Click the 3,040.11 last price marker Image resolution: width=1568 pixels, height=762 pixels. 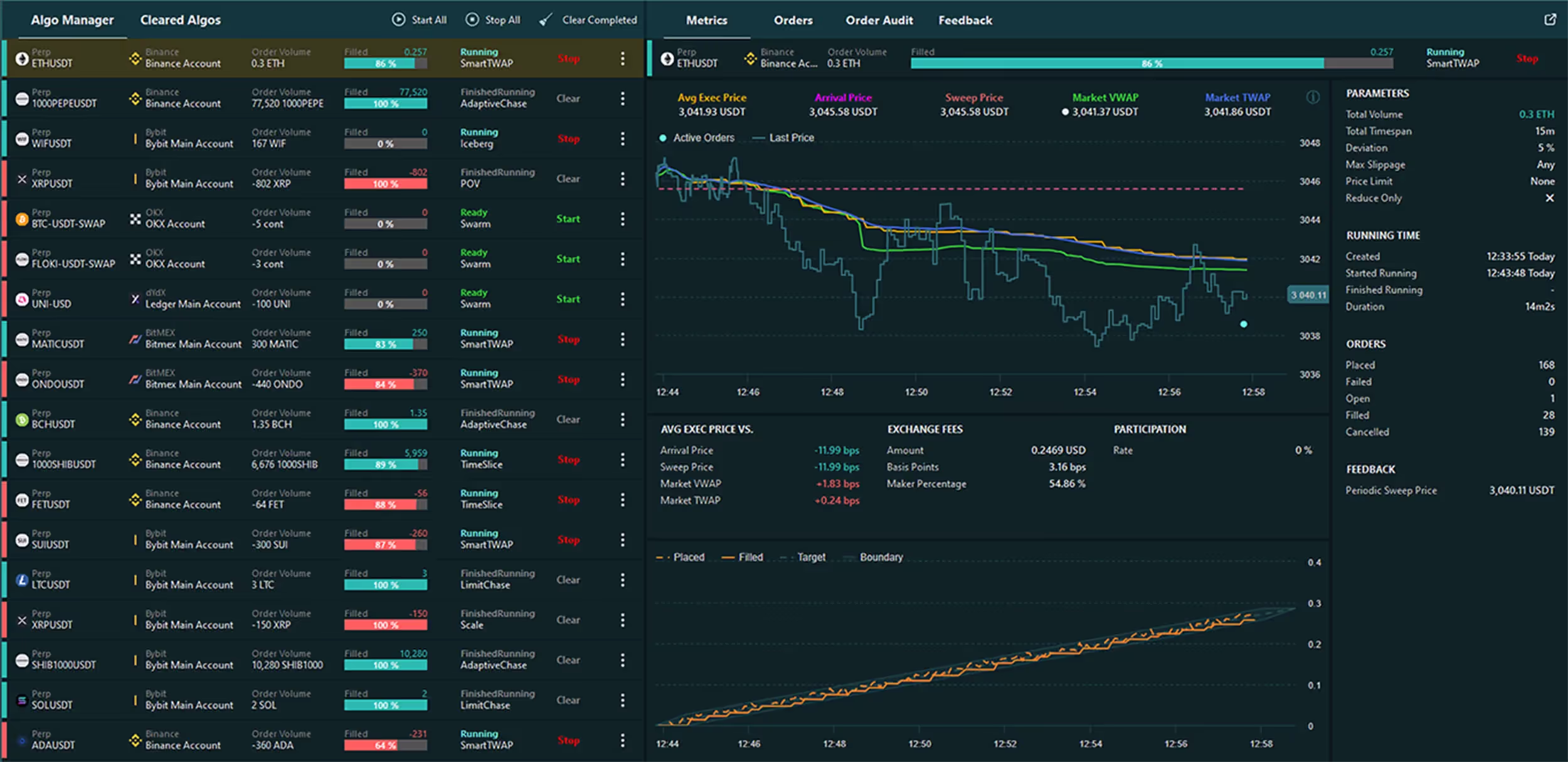coord(1308,295)
